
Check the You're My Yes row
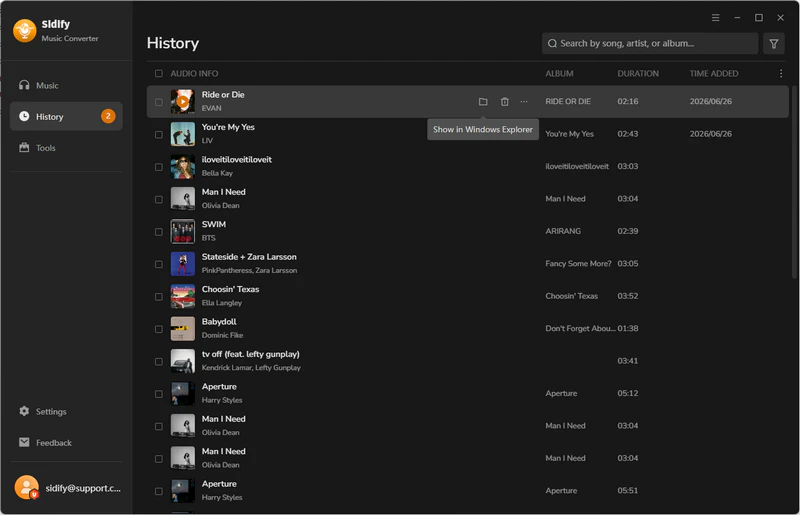[x=159, y=135]
